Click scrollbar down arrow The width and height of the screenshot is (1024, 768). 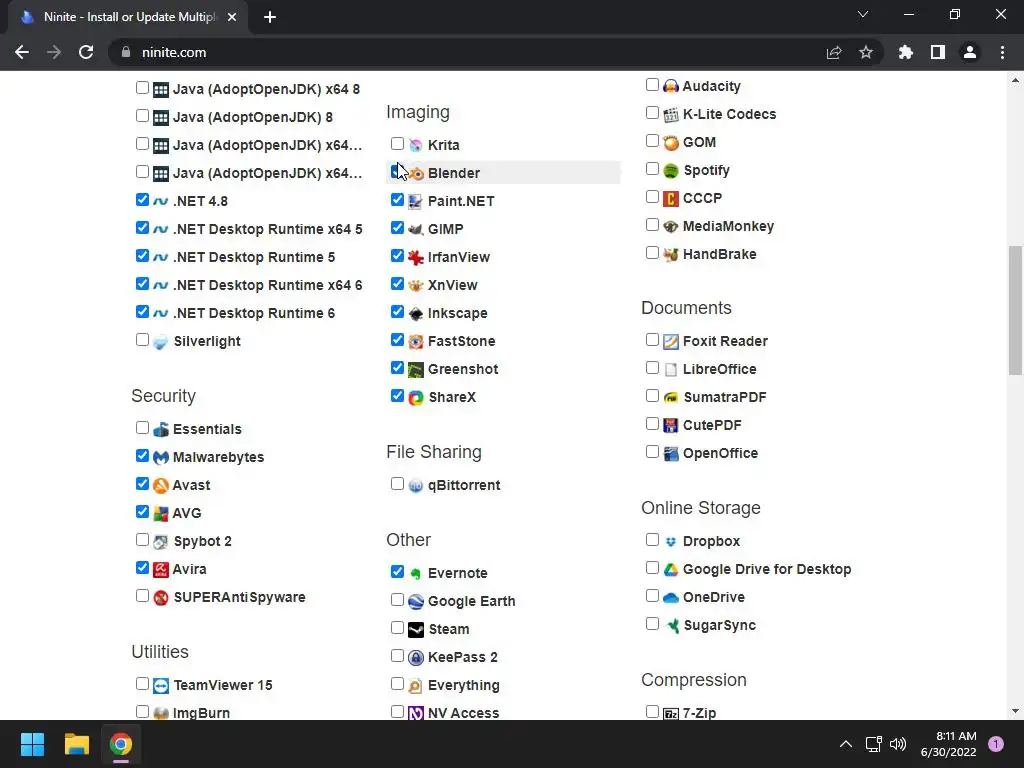coord(1015,711)
